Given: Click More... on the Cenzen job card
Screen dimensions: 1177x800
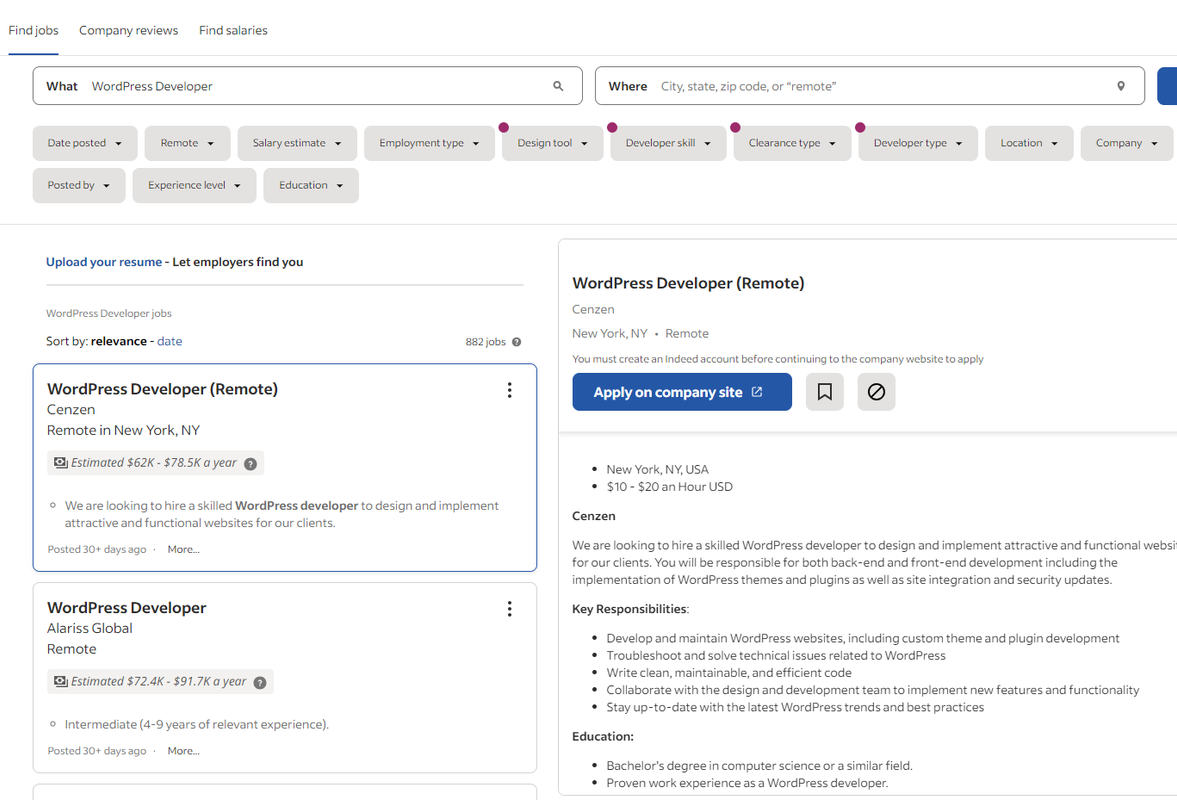Looking at the screenshot, I should click(x=183, y=549).
